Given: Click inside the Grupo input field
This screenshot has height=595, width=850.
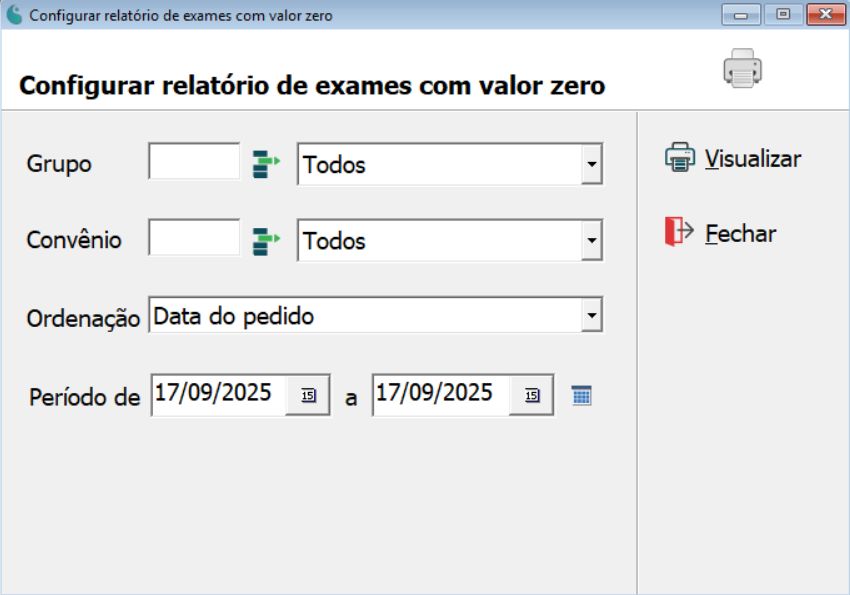Looking at the screenshot, I should coord(195,162).
